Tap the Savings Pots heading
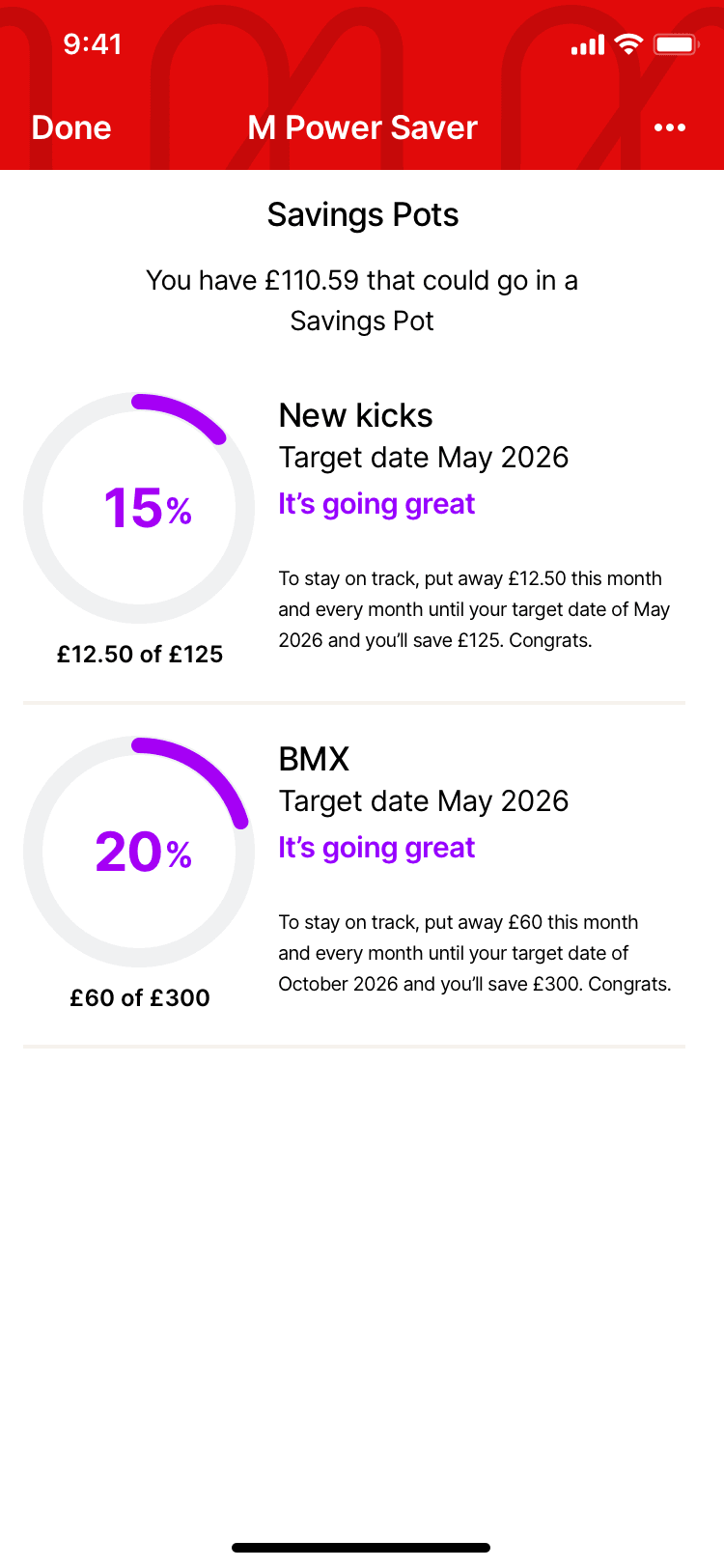This screenshot has height=1568, width=724. click(x=362, y=214)
